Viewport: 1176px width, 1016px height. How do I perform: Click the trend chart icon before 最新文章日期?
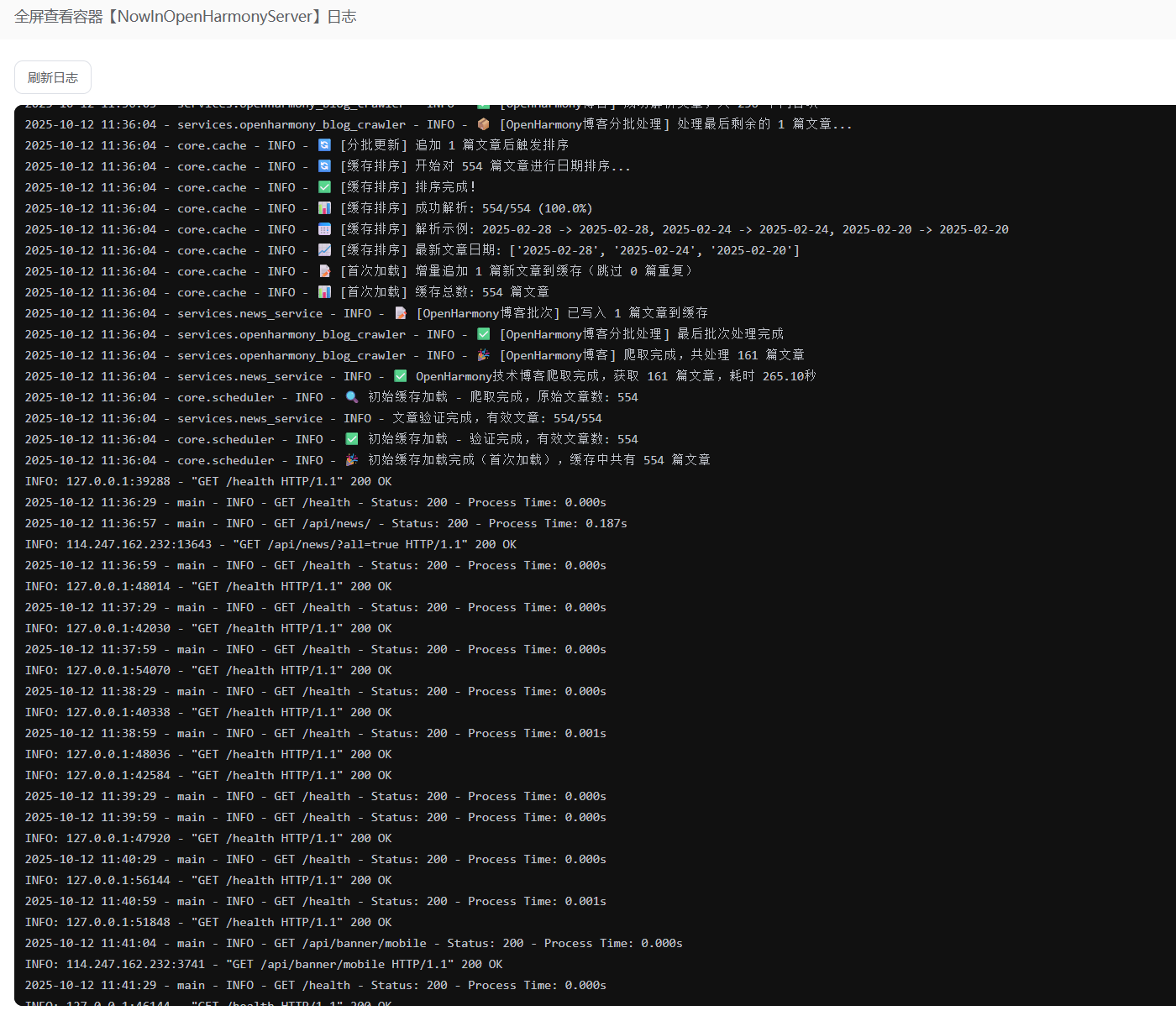(324, 250)
